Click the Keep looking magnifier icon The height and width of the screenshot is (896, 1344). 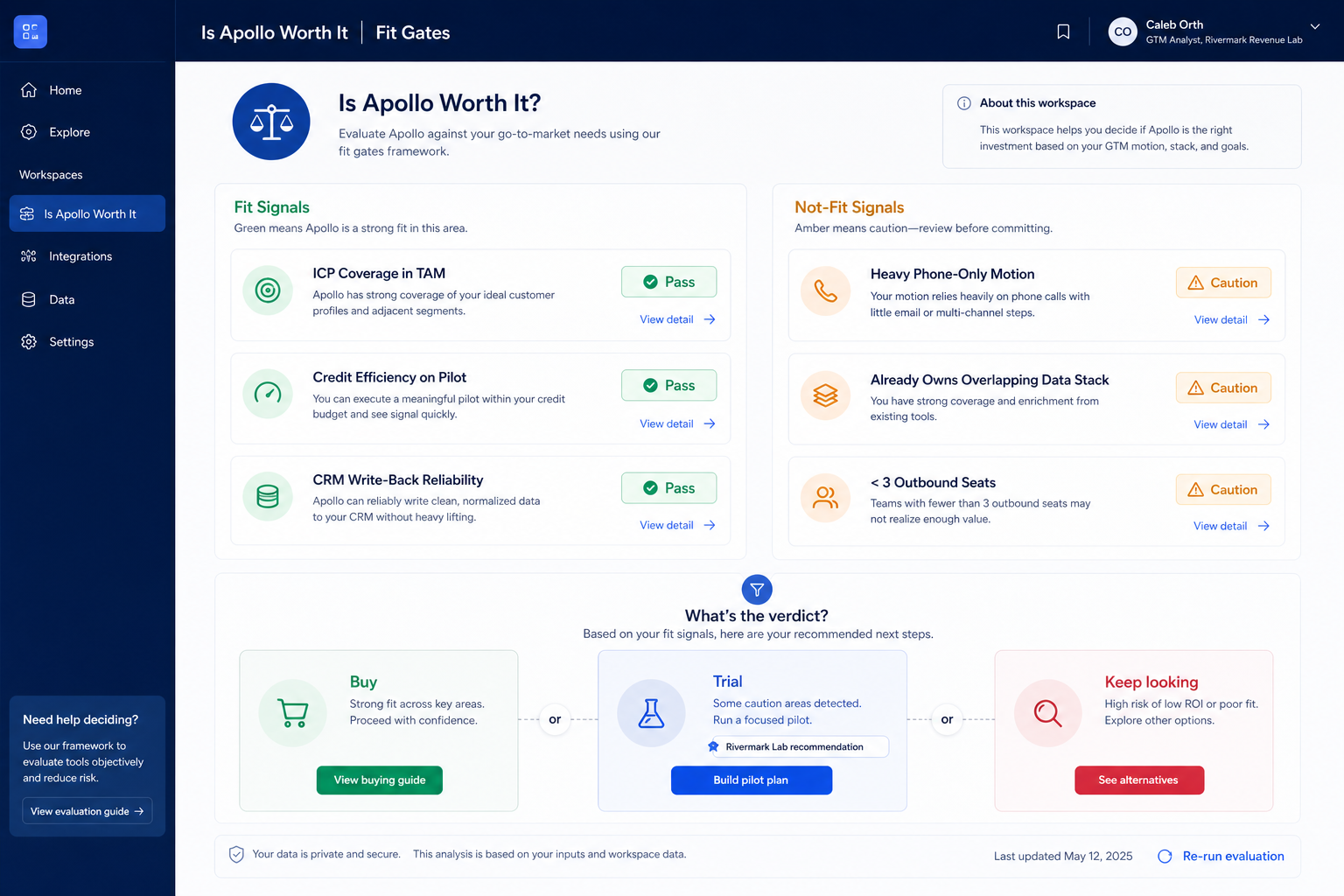[x=1048, y=713]
